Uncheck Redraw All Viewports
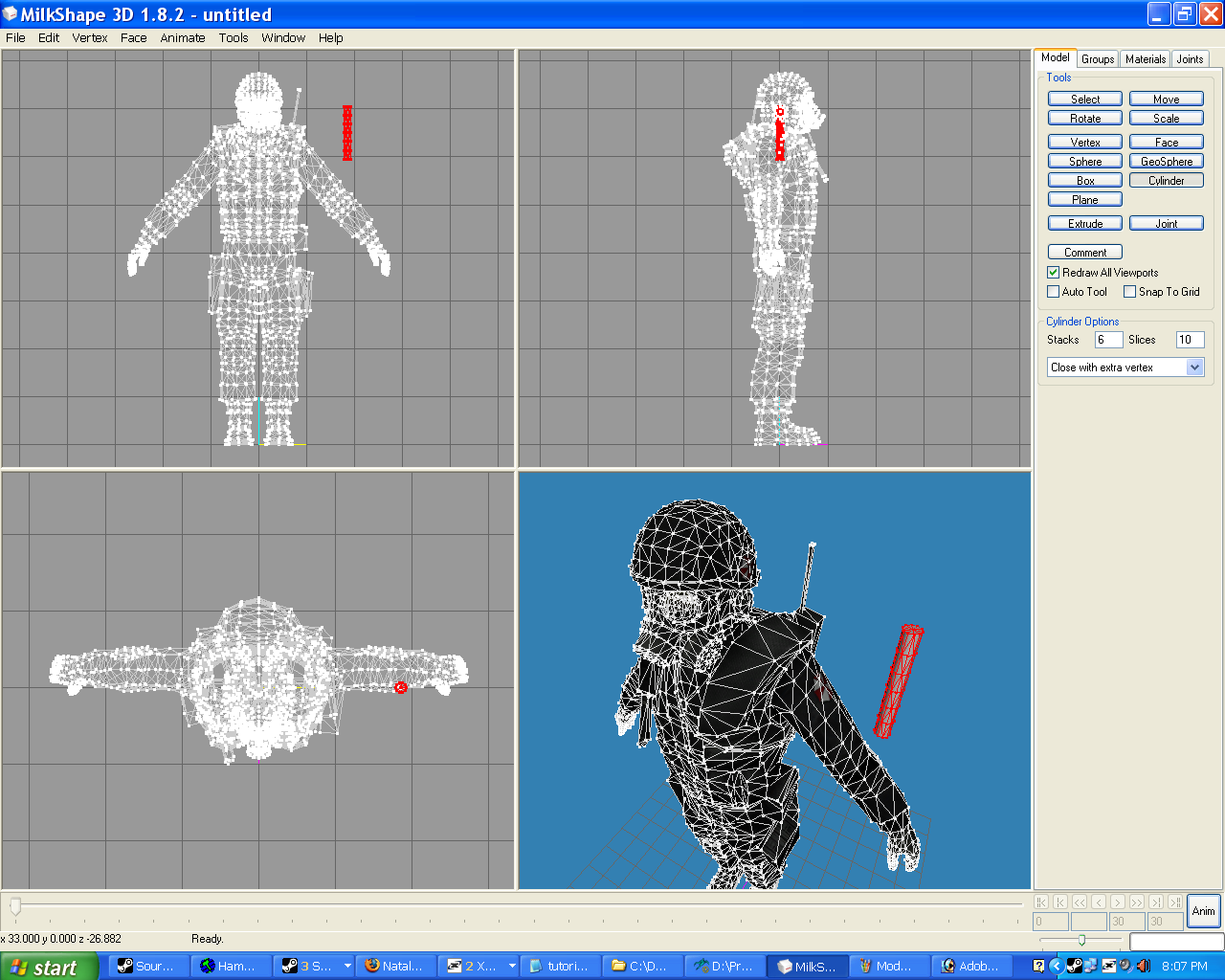1225x980 pixels. click(x=1053, y=272)
